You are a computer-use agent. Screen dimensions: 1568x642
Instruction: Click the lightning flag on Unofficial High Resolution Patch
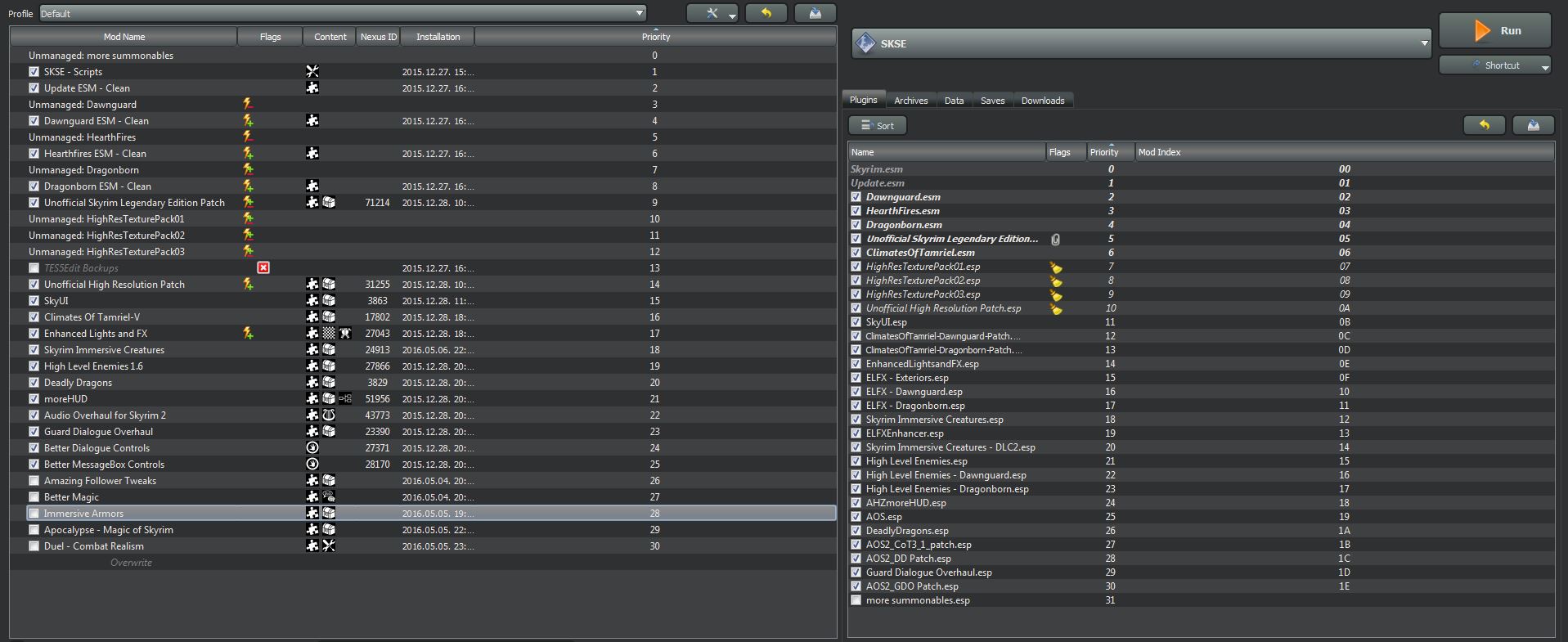(x=248, y=284)
